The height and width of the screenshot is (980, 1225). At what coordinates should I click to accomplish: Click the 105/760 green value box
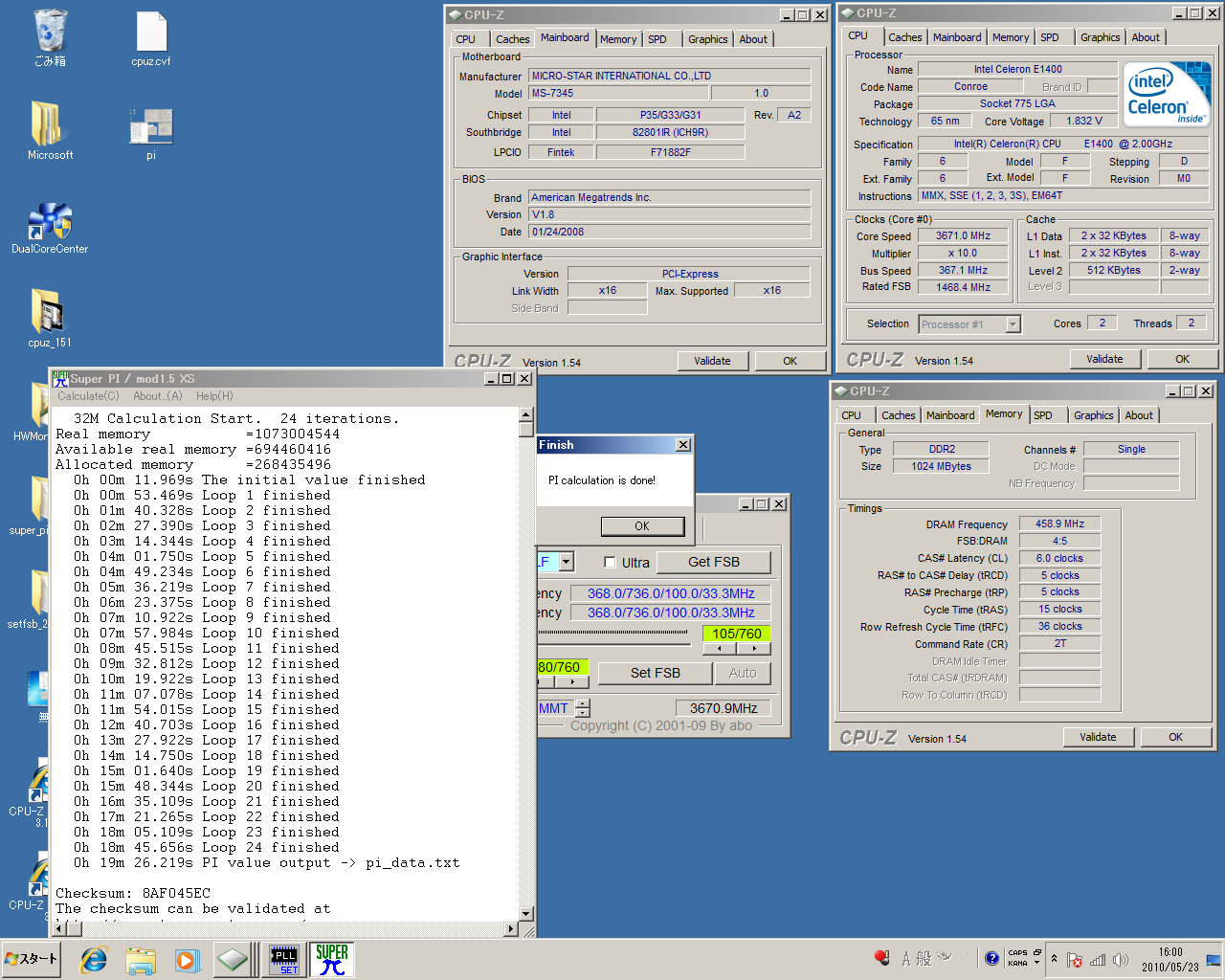coord(737,634)
